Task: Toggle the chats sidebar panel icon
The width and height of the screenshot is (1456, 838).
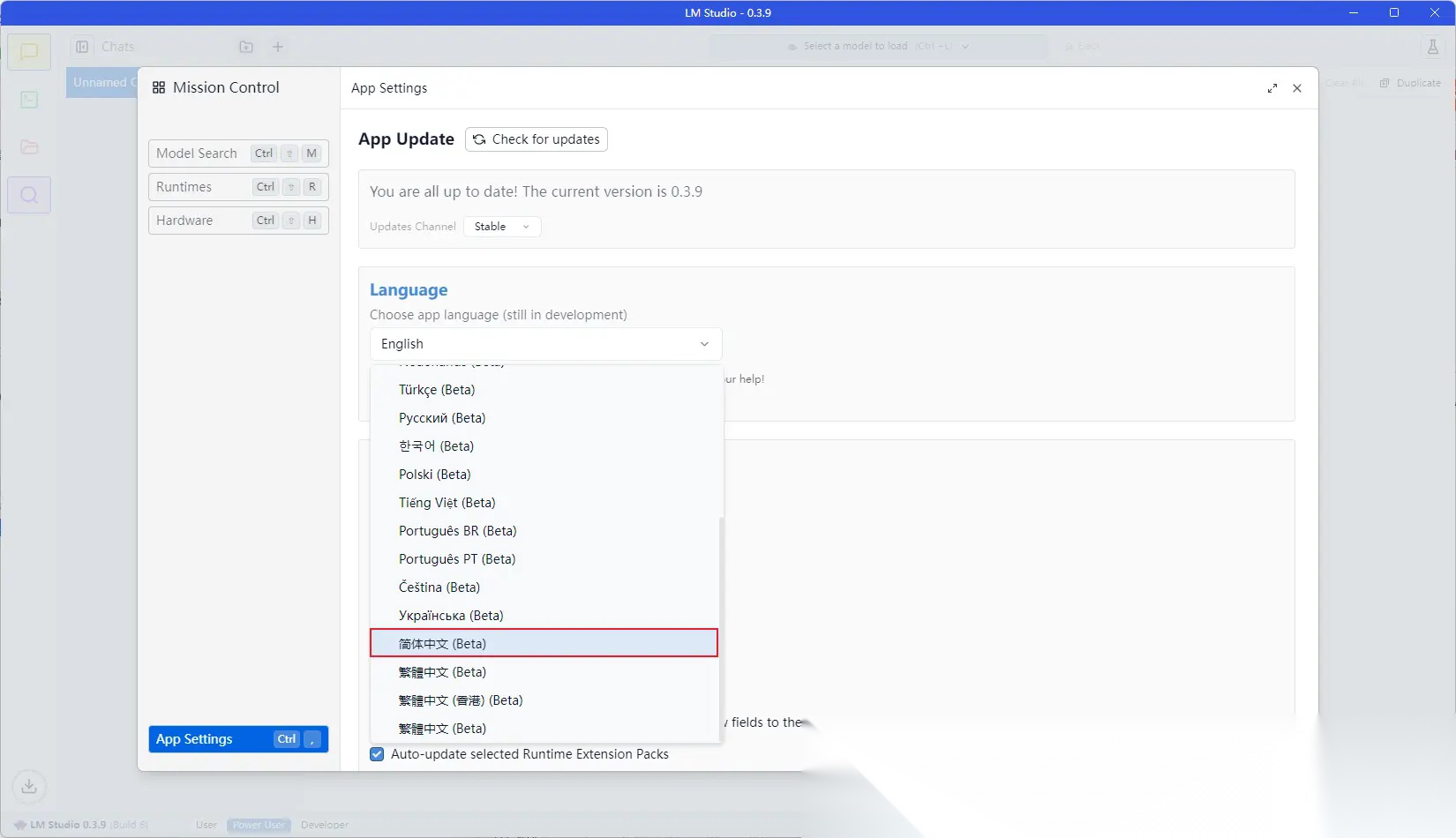Action: 82,47
